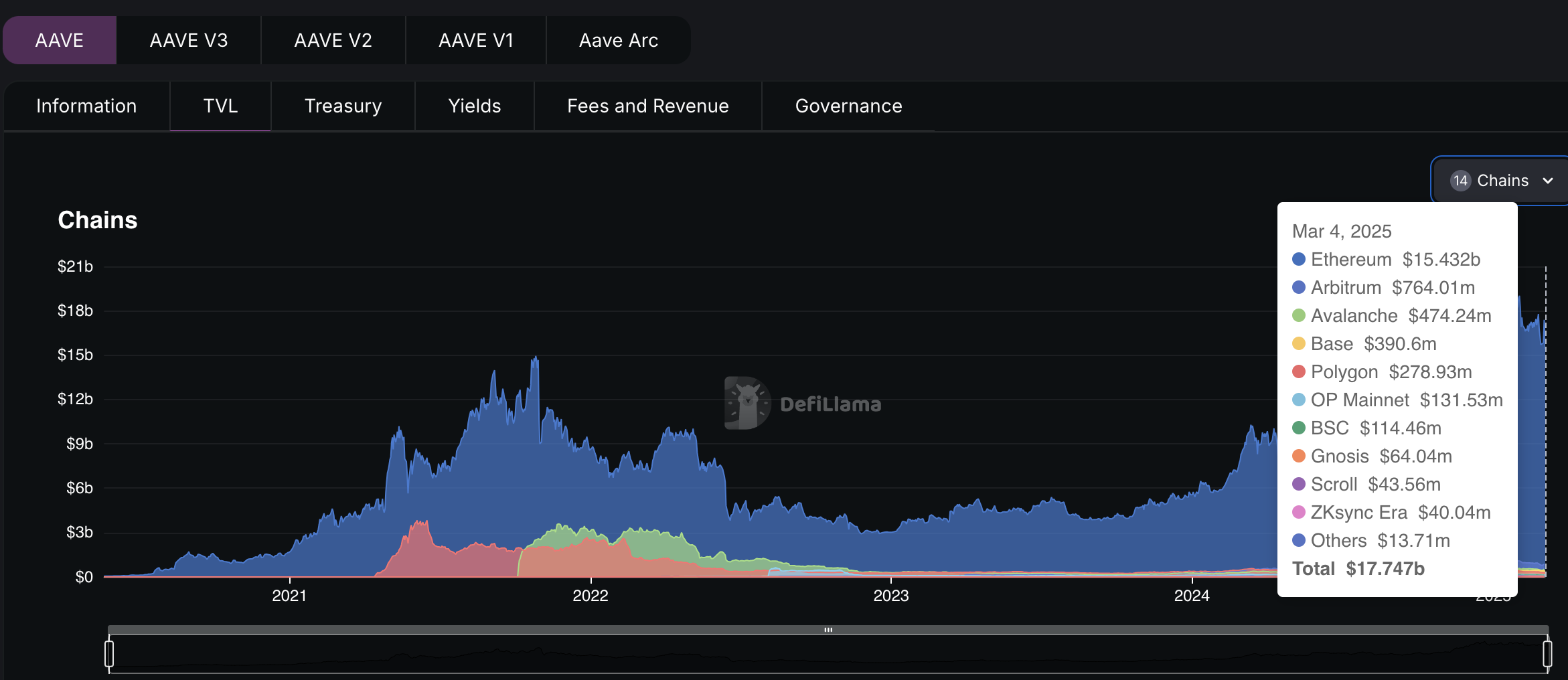Click the Base yellow legend dot
1568x680 pixels.
coord(1299,344)
